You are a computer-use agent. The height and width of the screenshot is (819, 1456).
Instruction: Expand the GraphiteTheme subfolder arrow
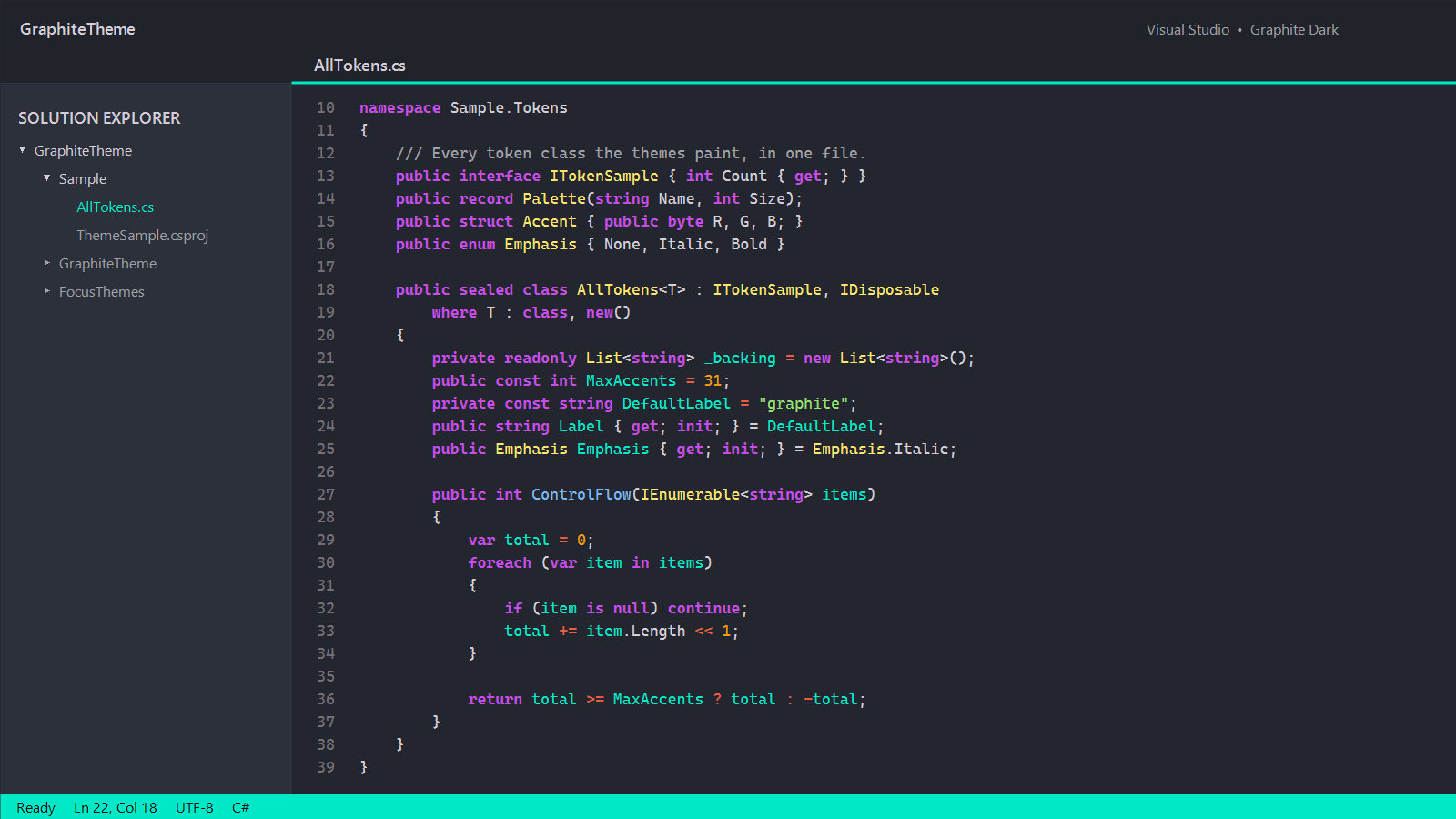47,263
